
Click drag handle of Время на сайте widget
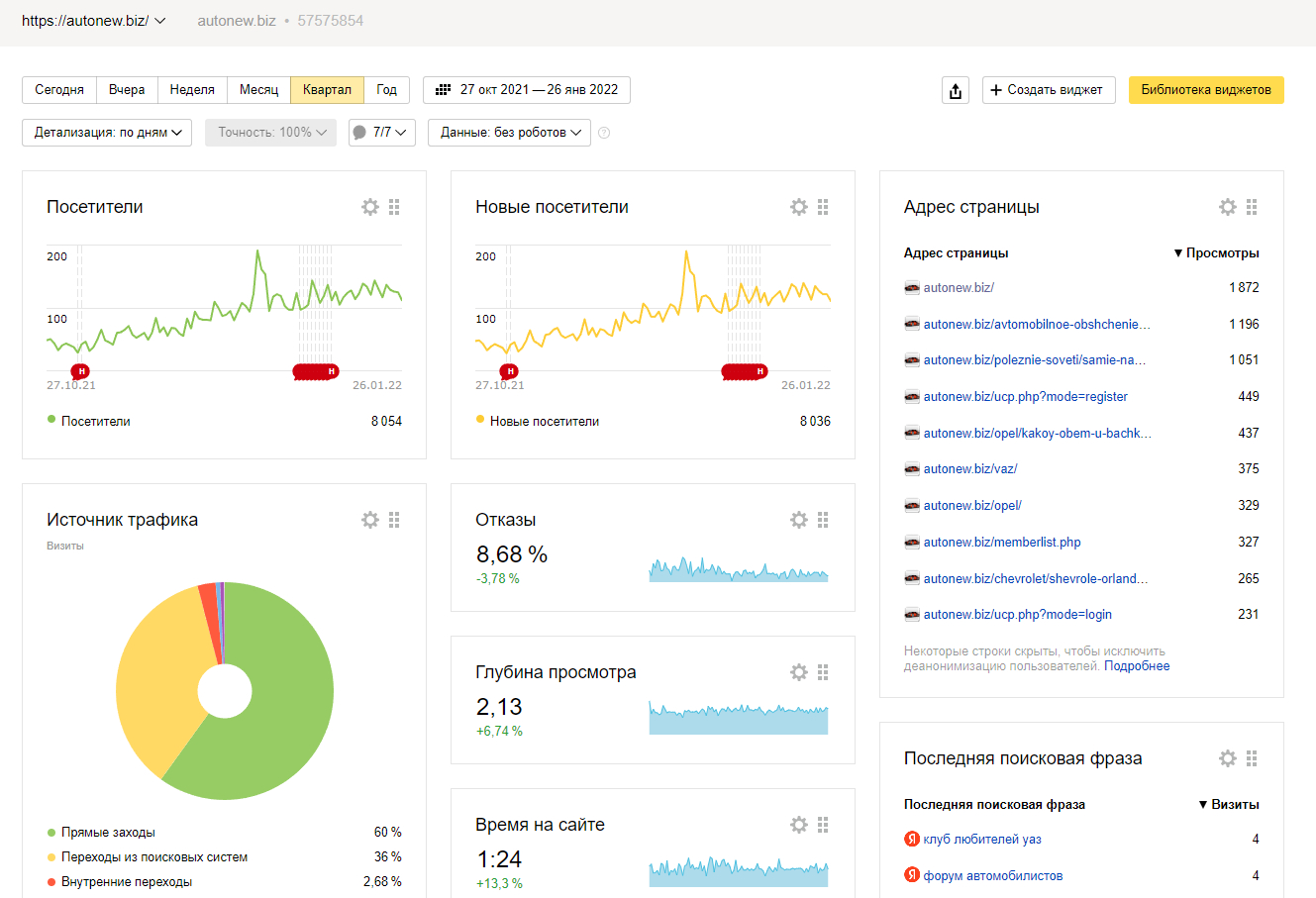pos(823,825)
